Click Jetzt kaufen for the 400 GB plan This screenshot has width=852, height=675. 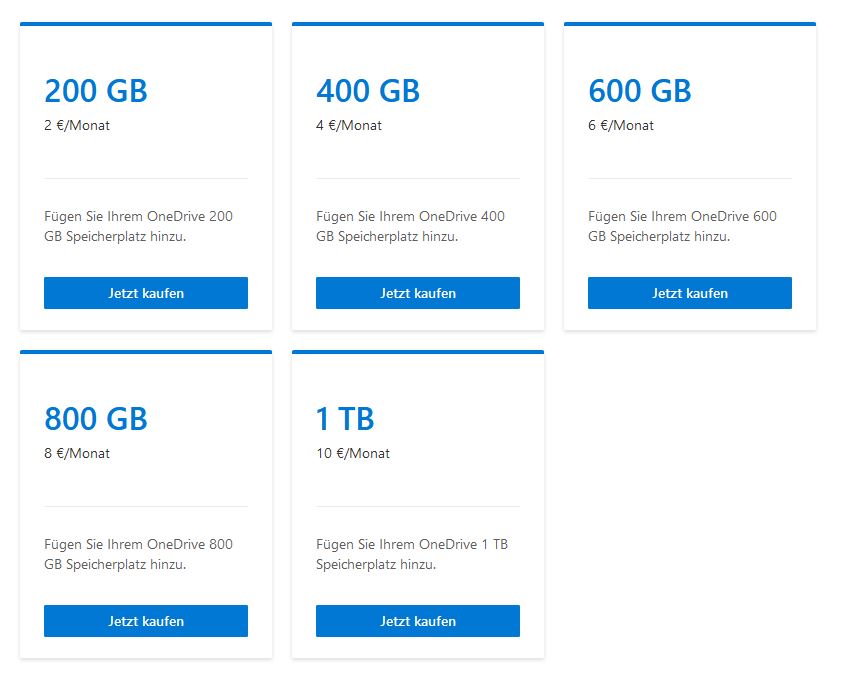tap(417, 292)
